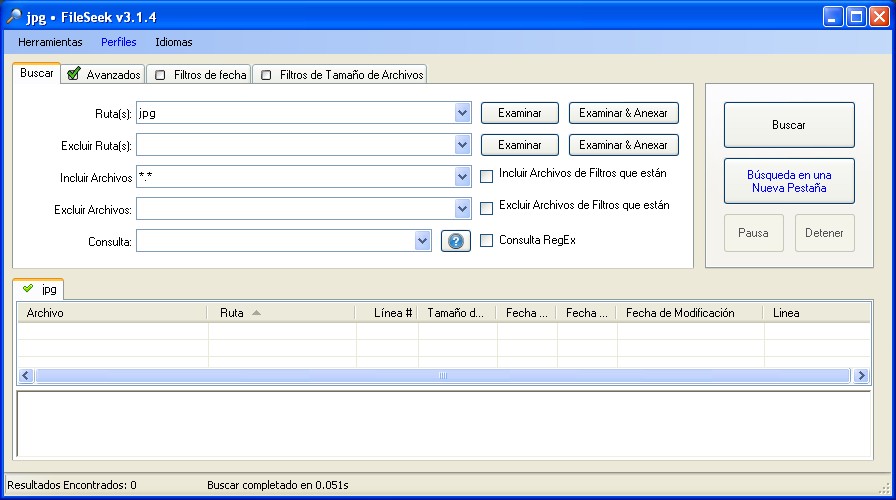
Task: Expand the Ruta(s) dropdown arrow
Action: [462, 113]
